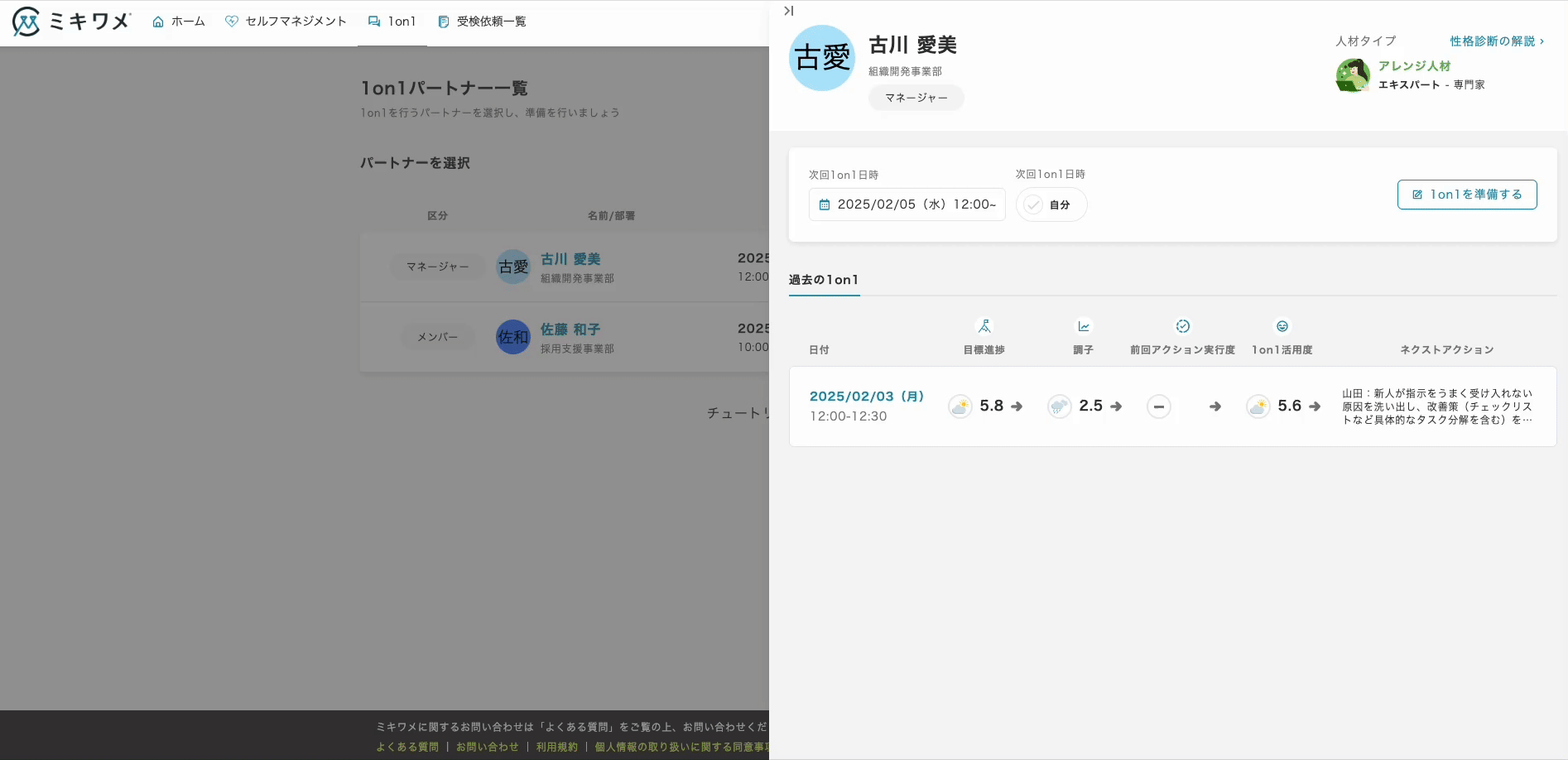The height and width of the screenshot is (760, 1568).
Task: Click the ミキワメ logo
Action: pos(71,22)
